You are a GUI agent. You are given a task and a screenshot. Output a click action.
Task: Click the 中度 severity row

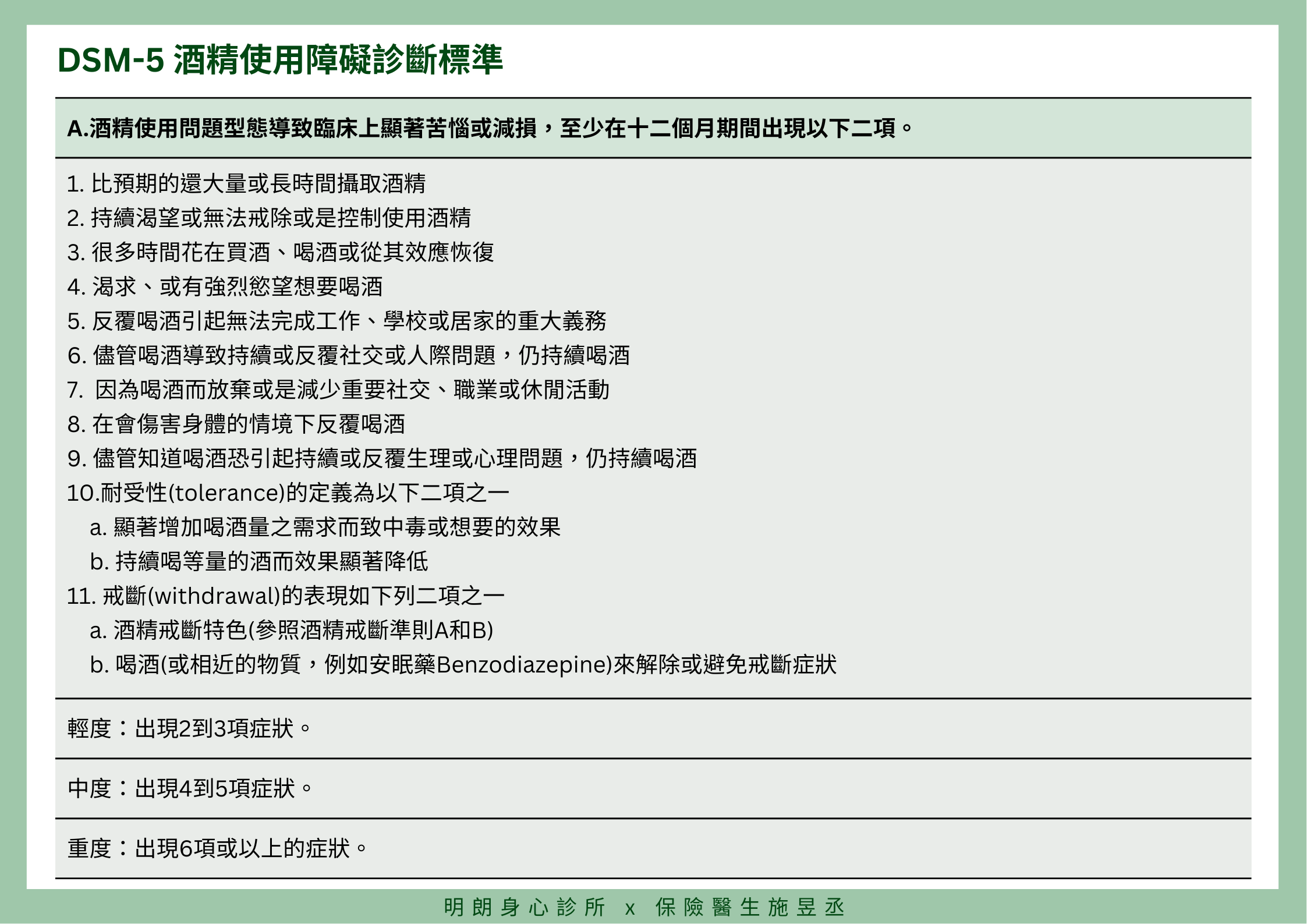[190, 788]
